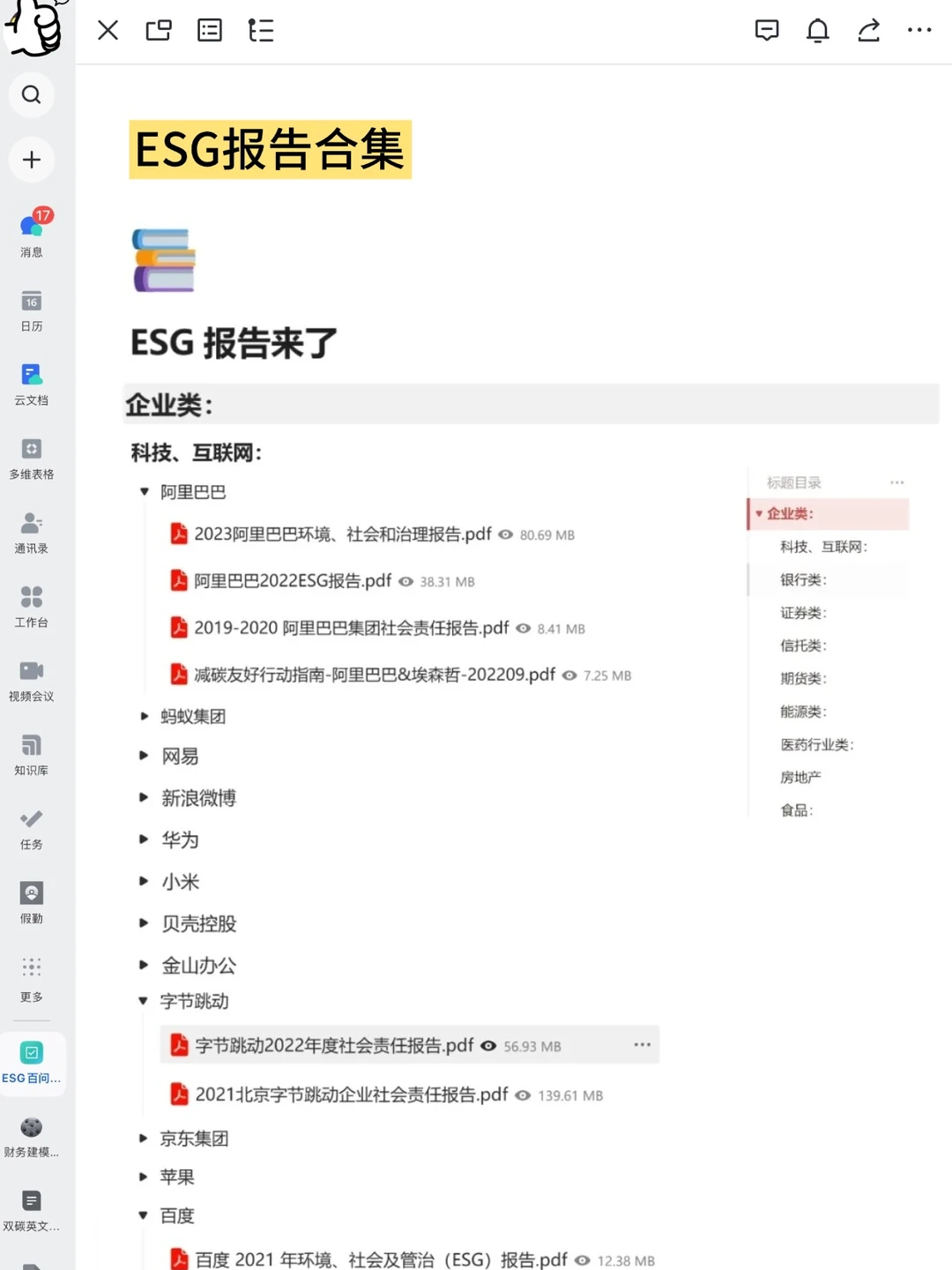
Task: Open the document info list icon
Action: tap(210, 31)
